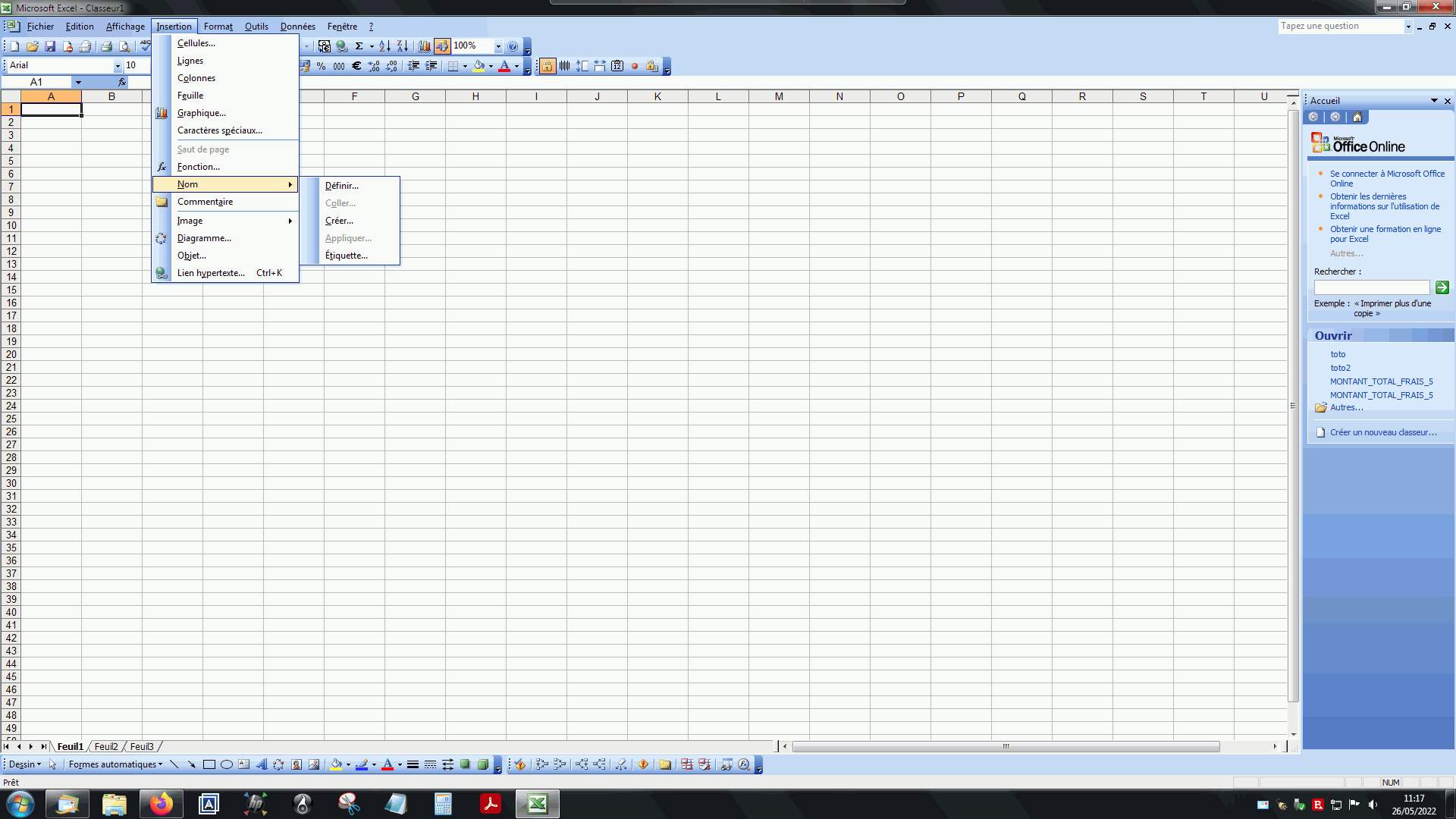
Task: Toggle the 3D style button
Action: (x=483, y=764)
